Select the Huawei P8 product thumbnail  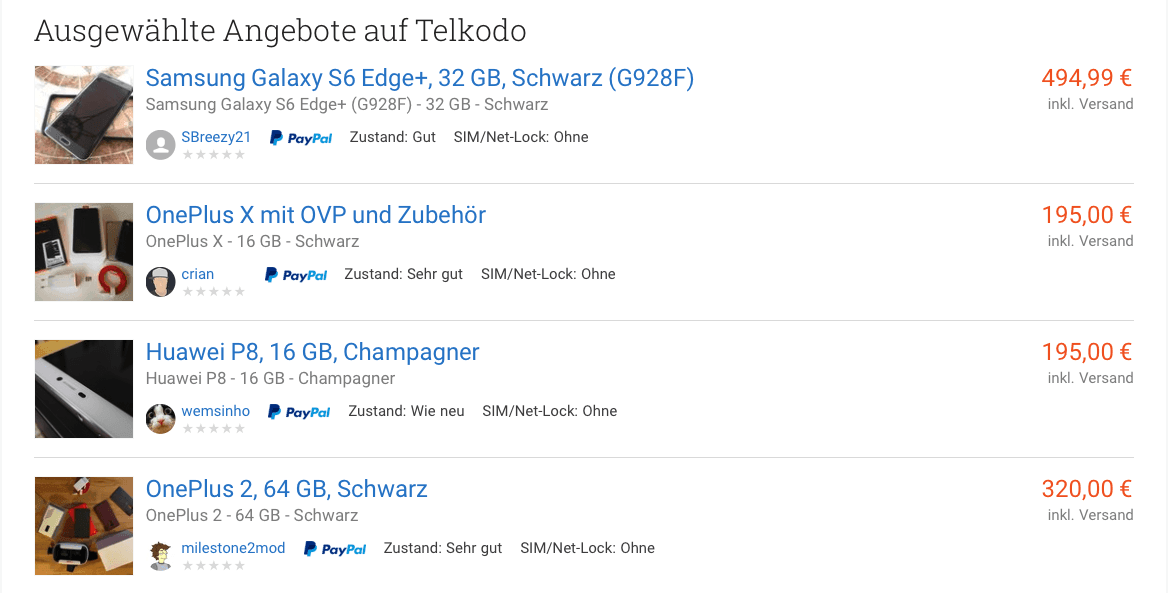click(84, 389)
